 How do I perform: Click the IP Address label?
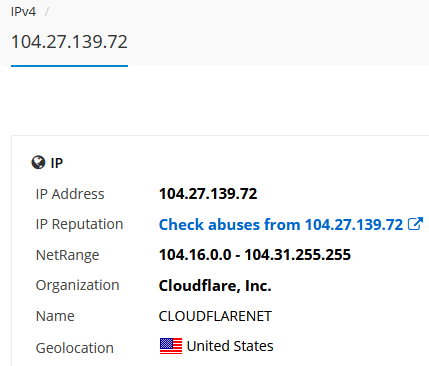[x=70, y=194]
